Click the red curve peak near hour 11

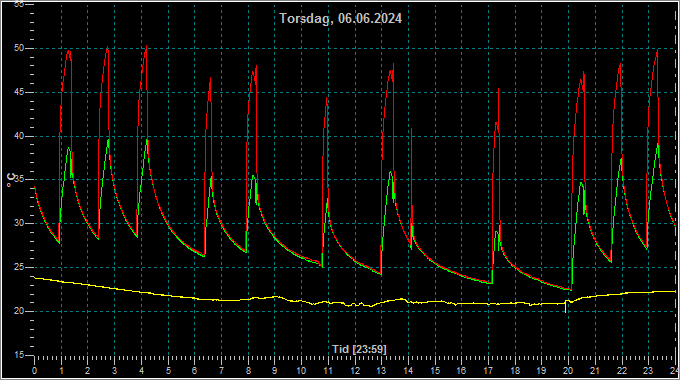coord(327,99)
